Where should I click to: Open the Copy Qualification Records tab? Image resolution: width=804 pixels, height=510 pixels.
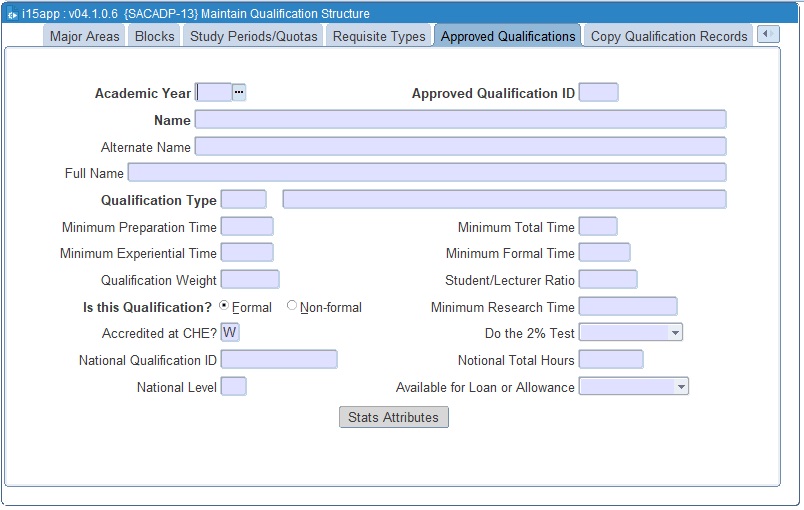pyautogui.click(x=669, y=36)
